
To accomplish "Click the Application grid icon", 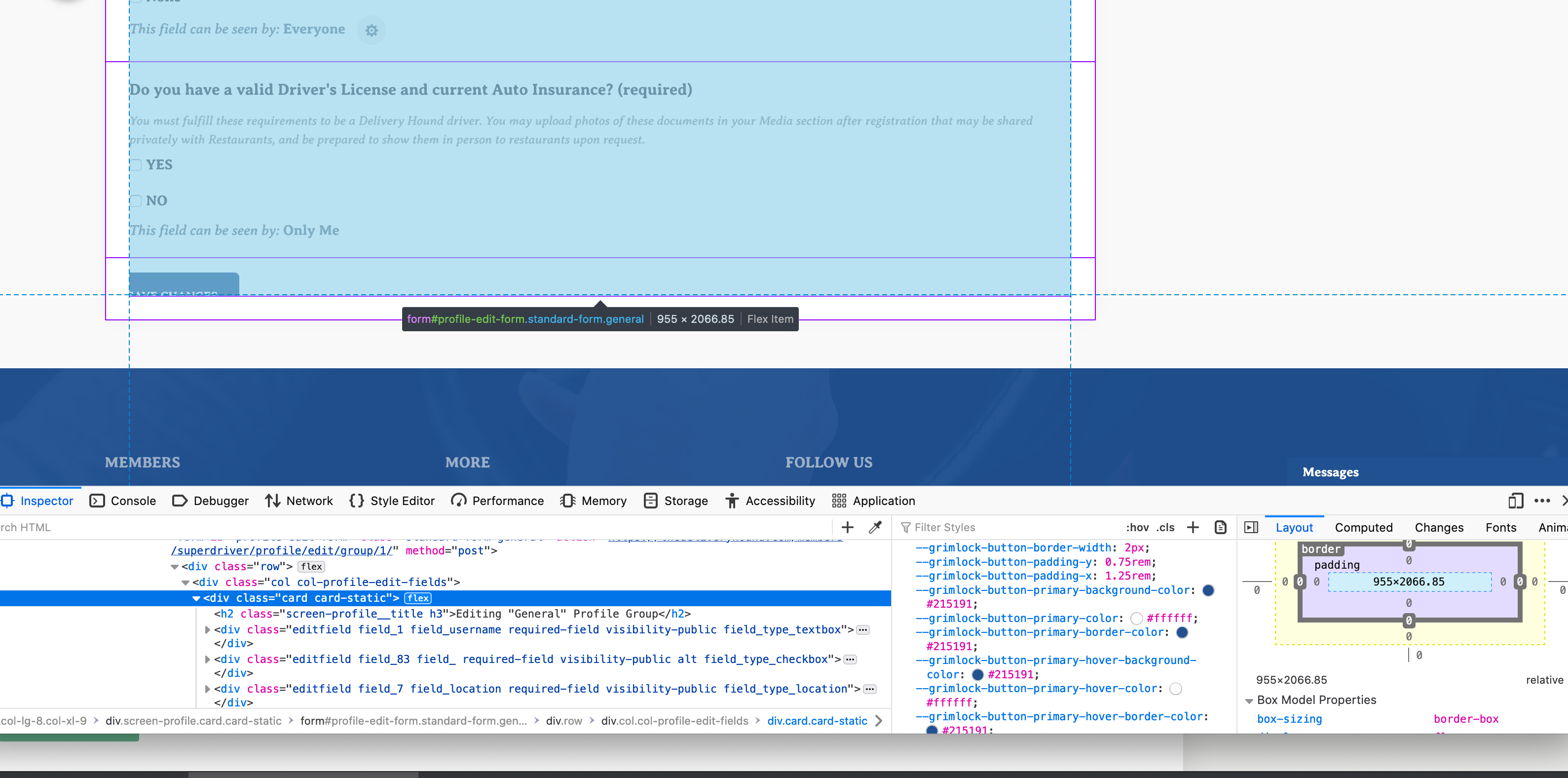I will [x=839, y=500].
